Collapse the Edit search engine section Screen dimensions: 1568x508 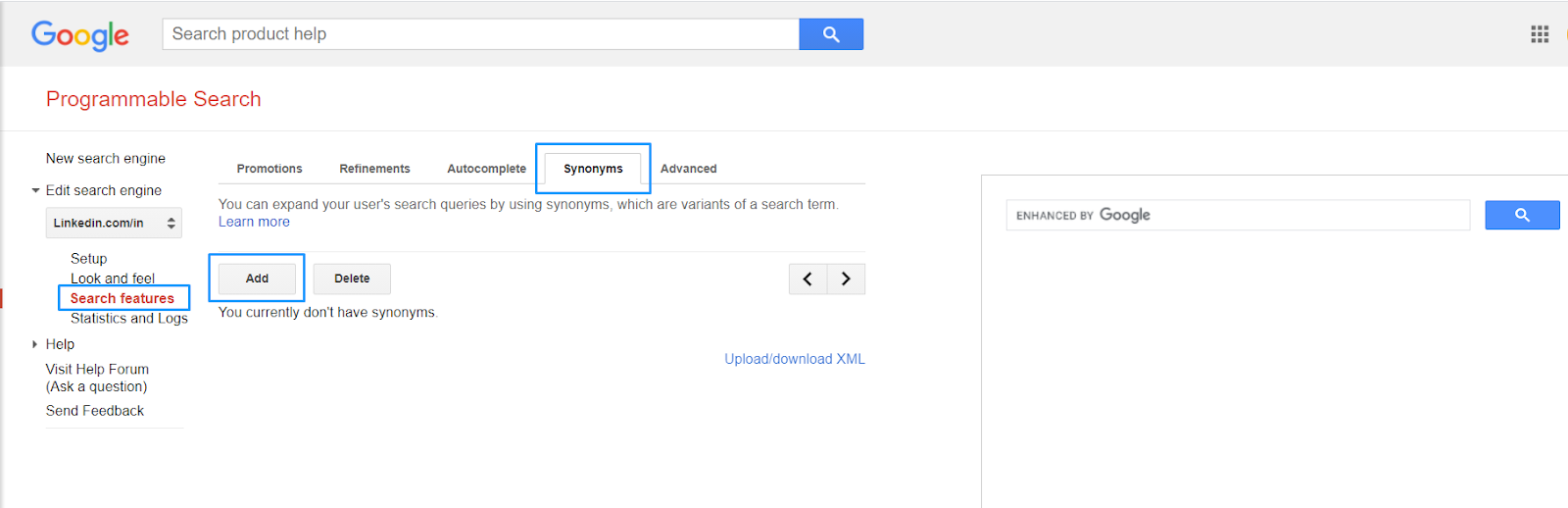(36, 191)
